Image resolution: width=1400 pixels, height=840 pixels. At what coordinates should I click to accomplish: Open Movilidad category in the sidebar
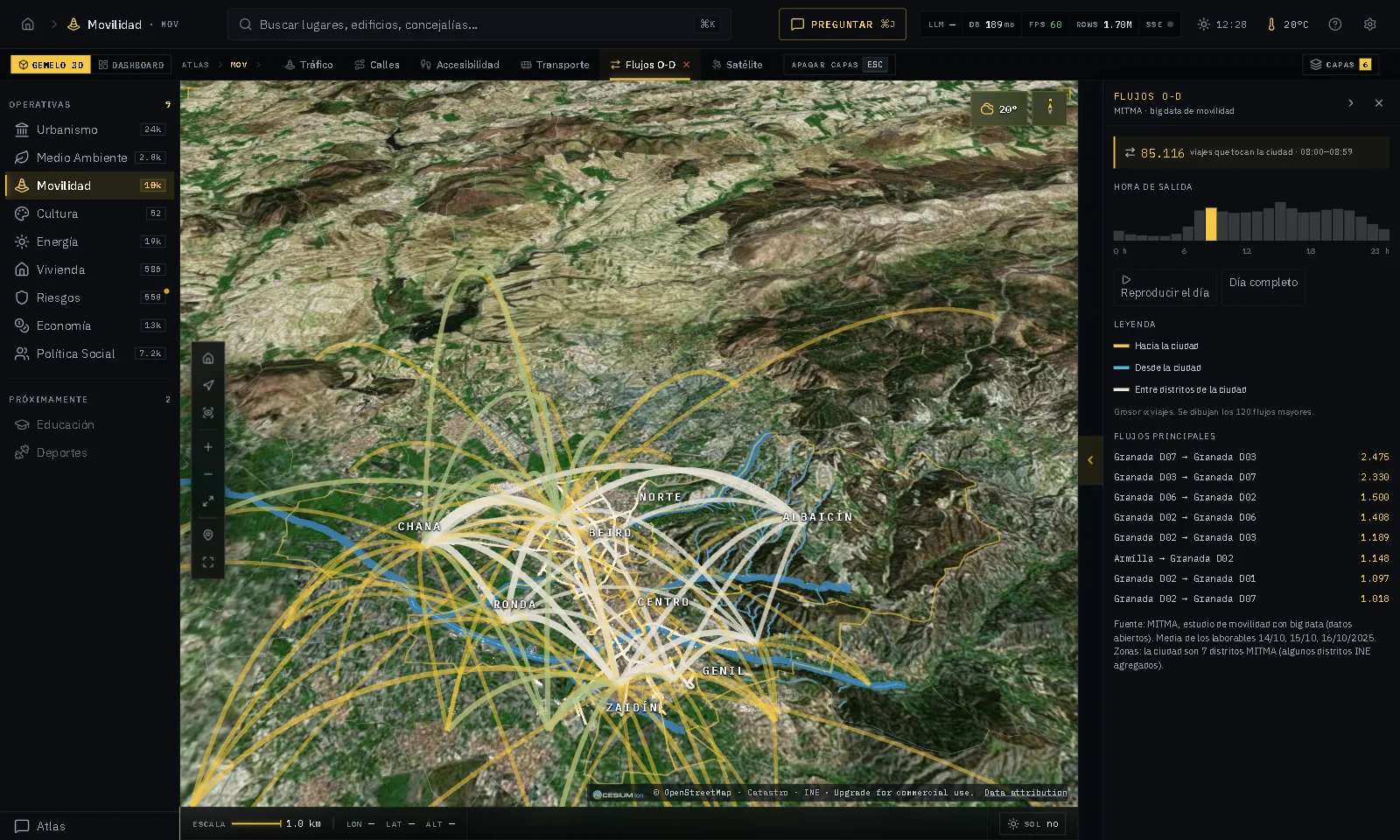click(89, 185)
